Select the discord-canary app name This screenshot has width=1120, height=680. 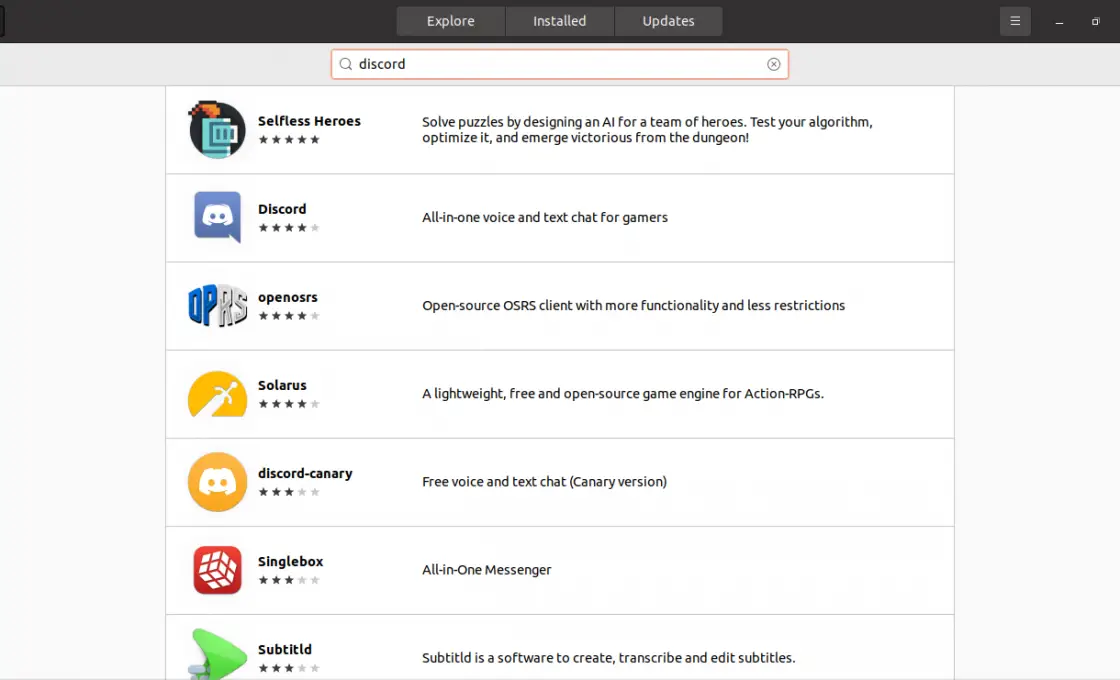[x=305, y=474]
